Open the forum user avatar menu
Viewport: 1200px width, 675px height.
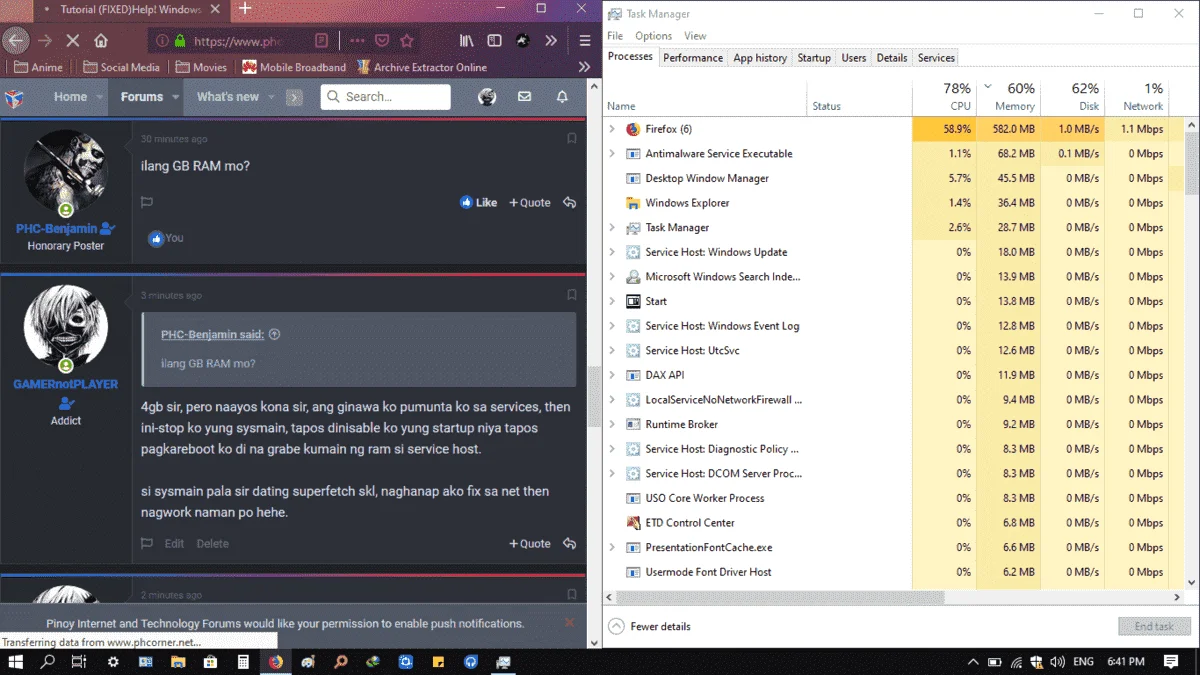487,97
